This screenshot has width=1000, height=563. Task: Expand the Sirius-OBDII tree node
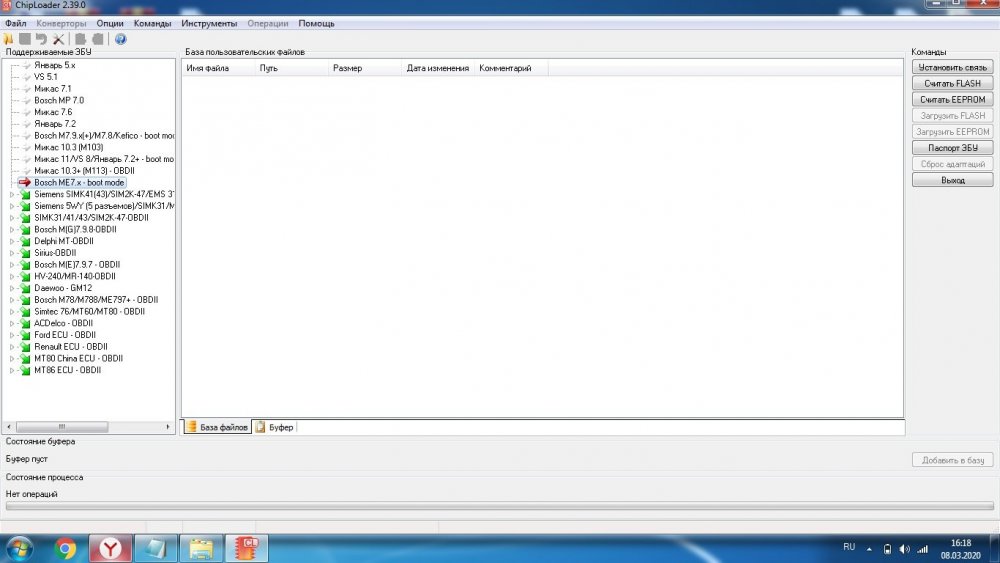[12, 253]
